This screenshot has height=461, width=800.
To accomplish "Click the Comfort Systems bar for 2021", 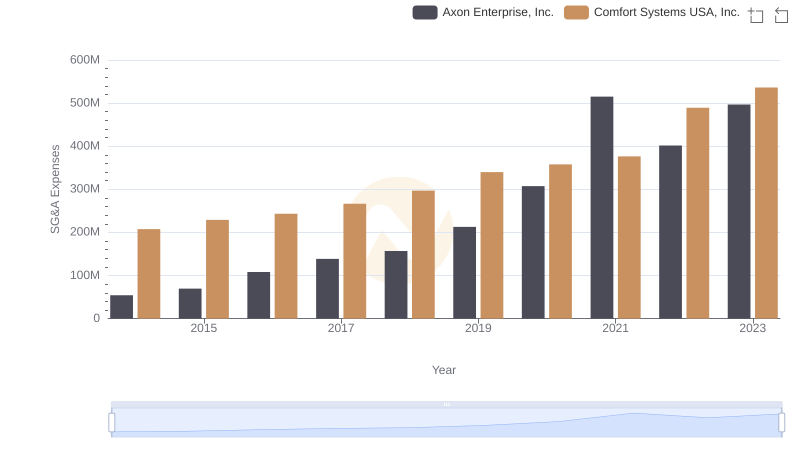I will point(629,237).
